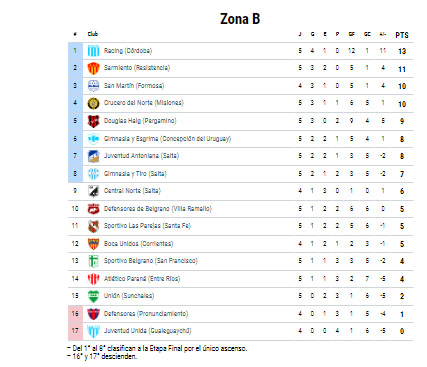The height and width of the screenshot is (367, 427).
Task: Sort table by the PTS column header
Action: coord(402,35)
